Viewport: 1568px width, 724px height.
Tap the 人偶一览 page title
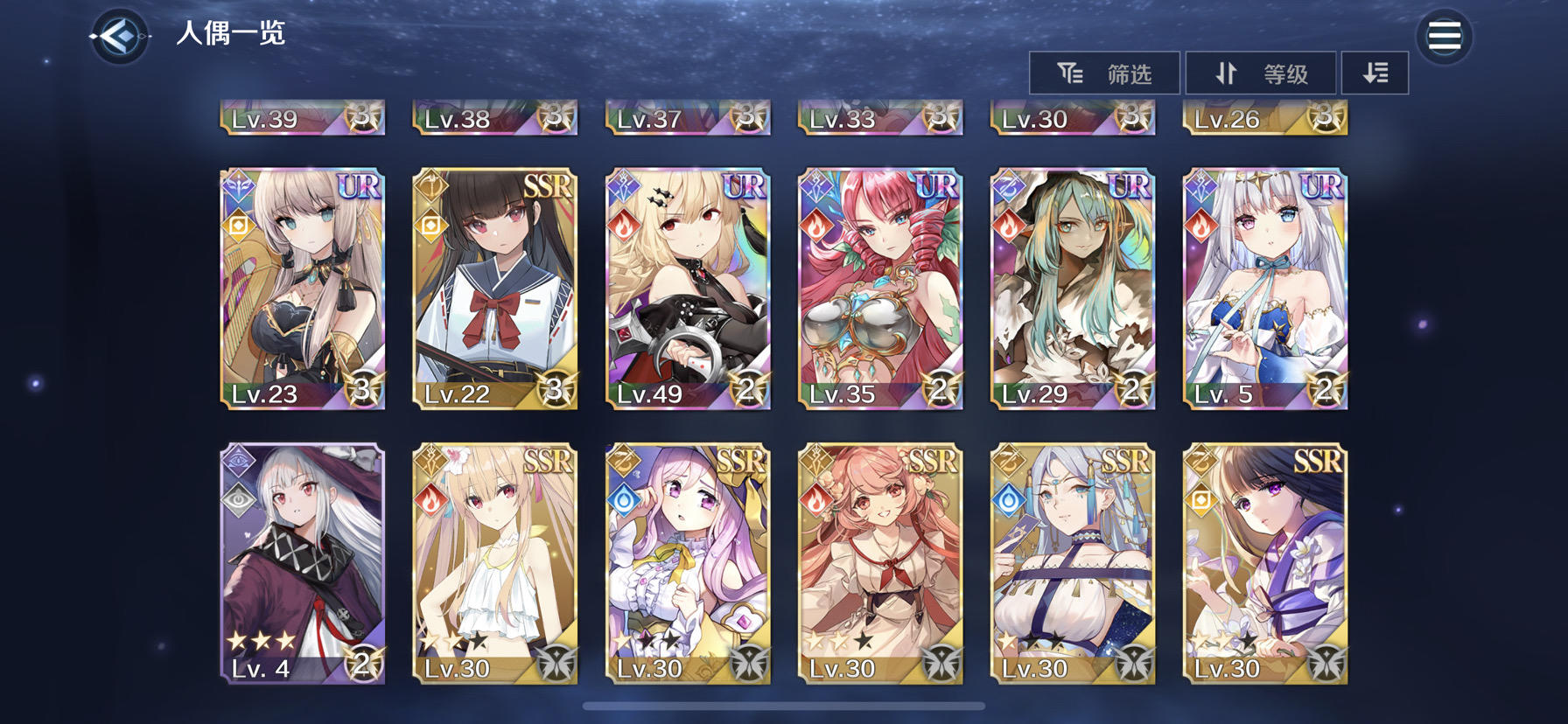230,33
